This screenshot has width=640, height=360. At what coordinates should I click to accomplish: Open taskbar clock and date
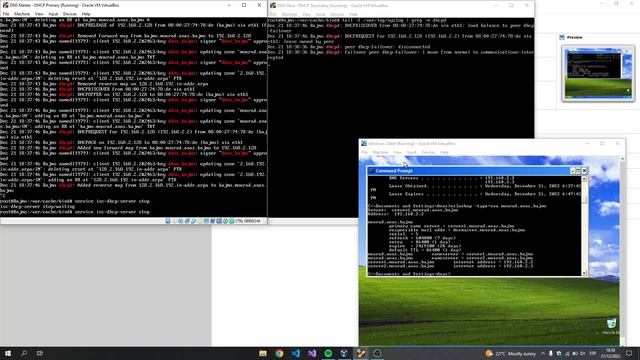pyautogui.click(x=611, y=353)
